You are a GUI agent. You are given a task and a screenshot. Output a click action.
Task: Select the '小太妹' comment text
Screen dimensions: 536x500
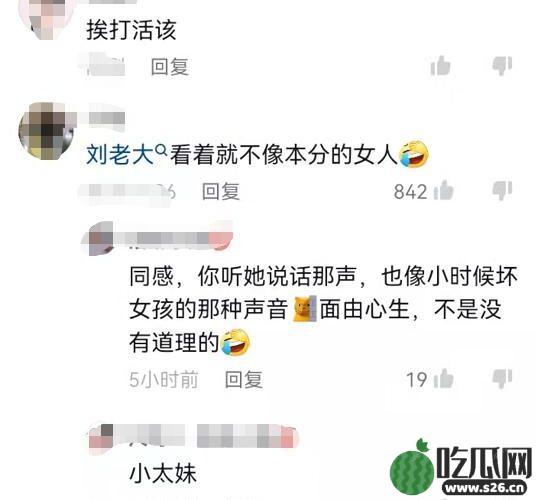[163, 473]
